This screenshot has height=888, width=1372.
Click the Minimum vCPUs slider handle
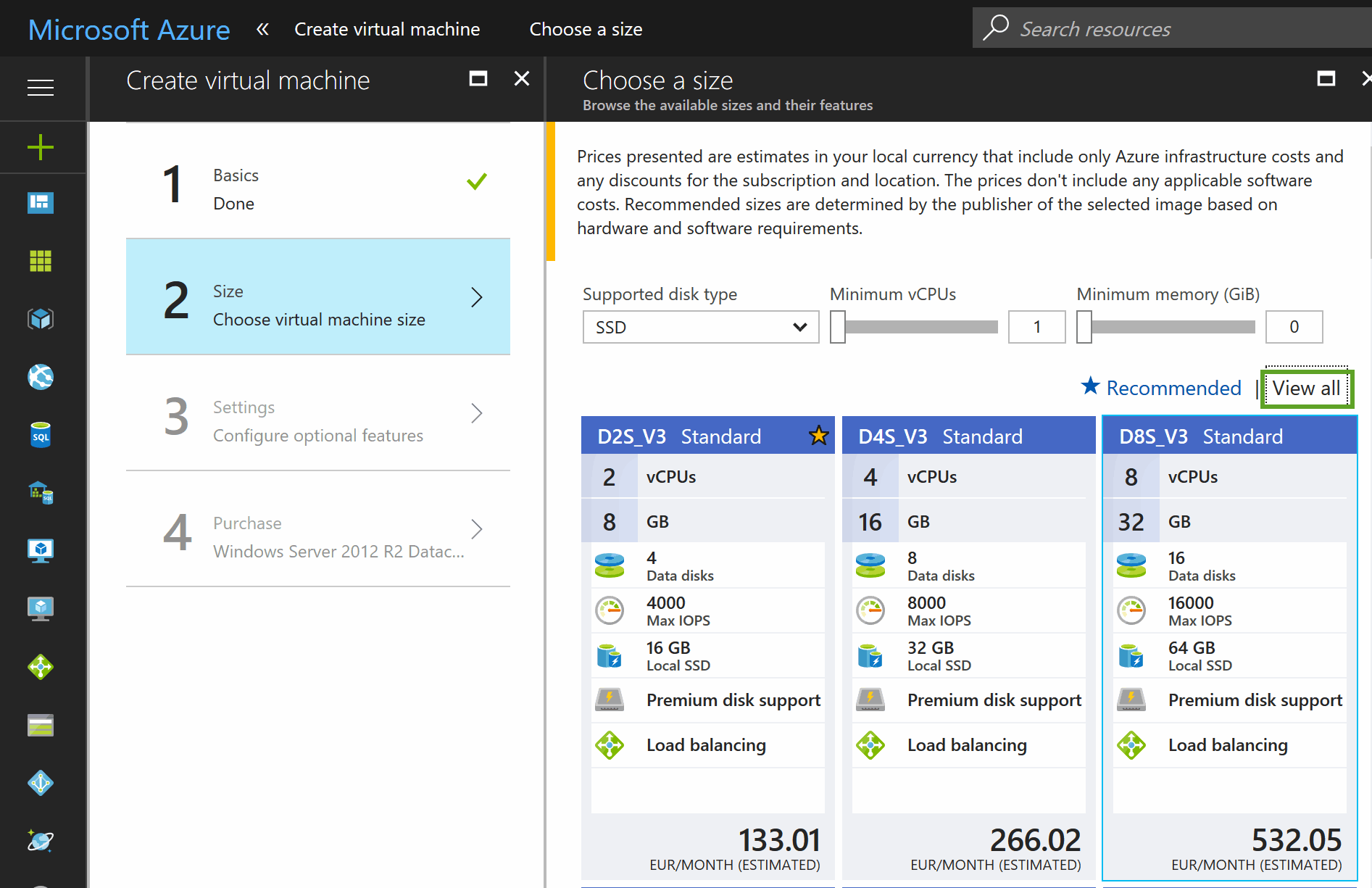pos(838,327)
